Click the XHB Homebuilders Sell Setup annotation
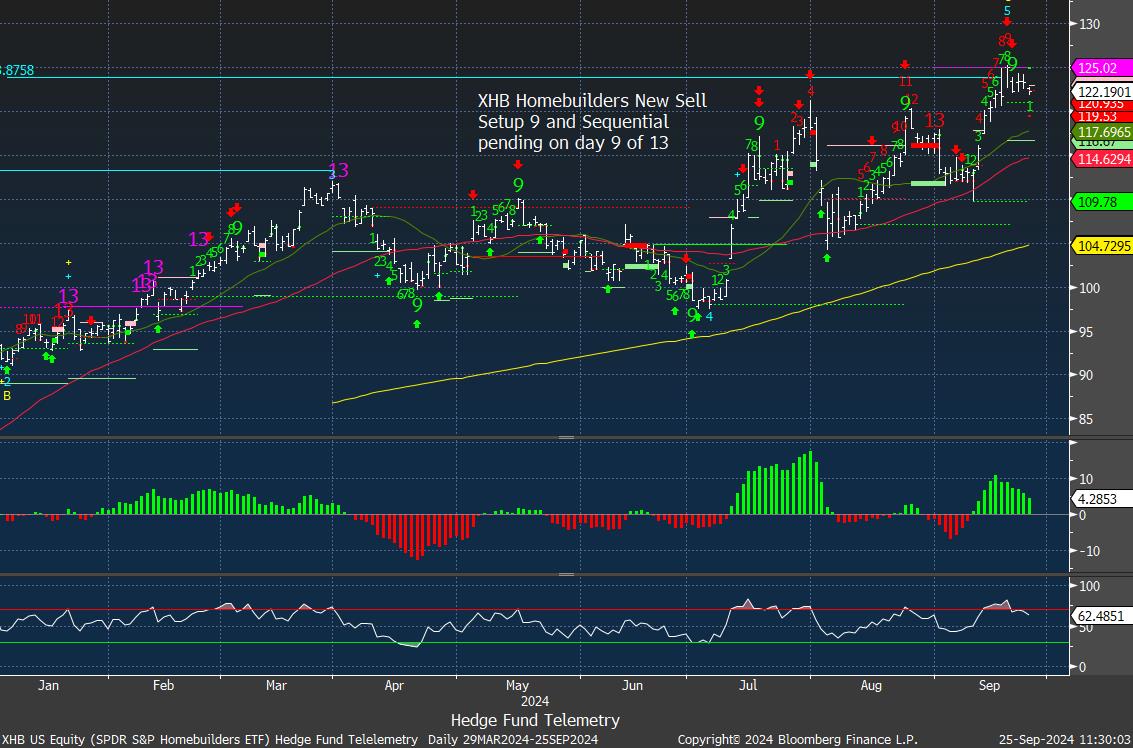The height and width of the screenshot is (748, 1133). (x=592, y=122)
